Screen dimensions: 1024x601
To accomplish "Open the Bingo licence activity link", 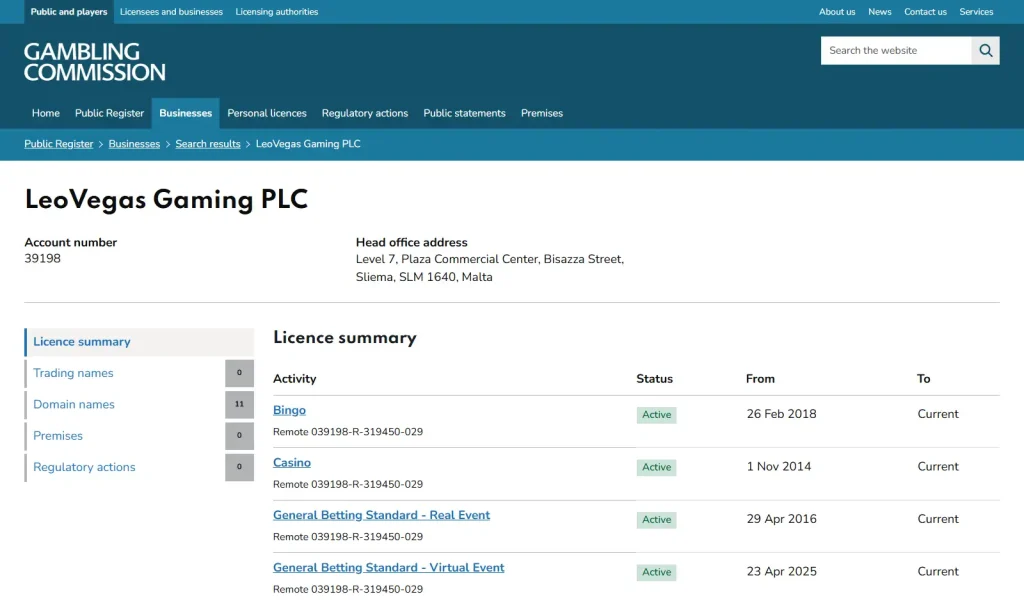I will pyautogui.click(x=289, y=410).
